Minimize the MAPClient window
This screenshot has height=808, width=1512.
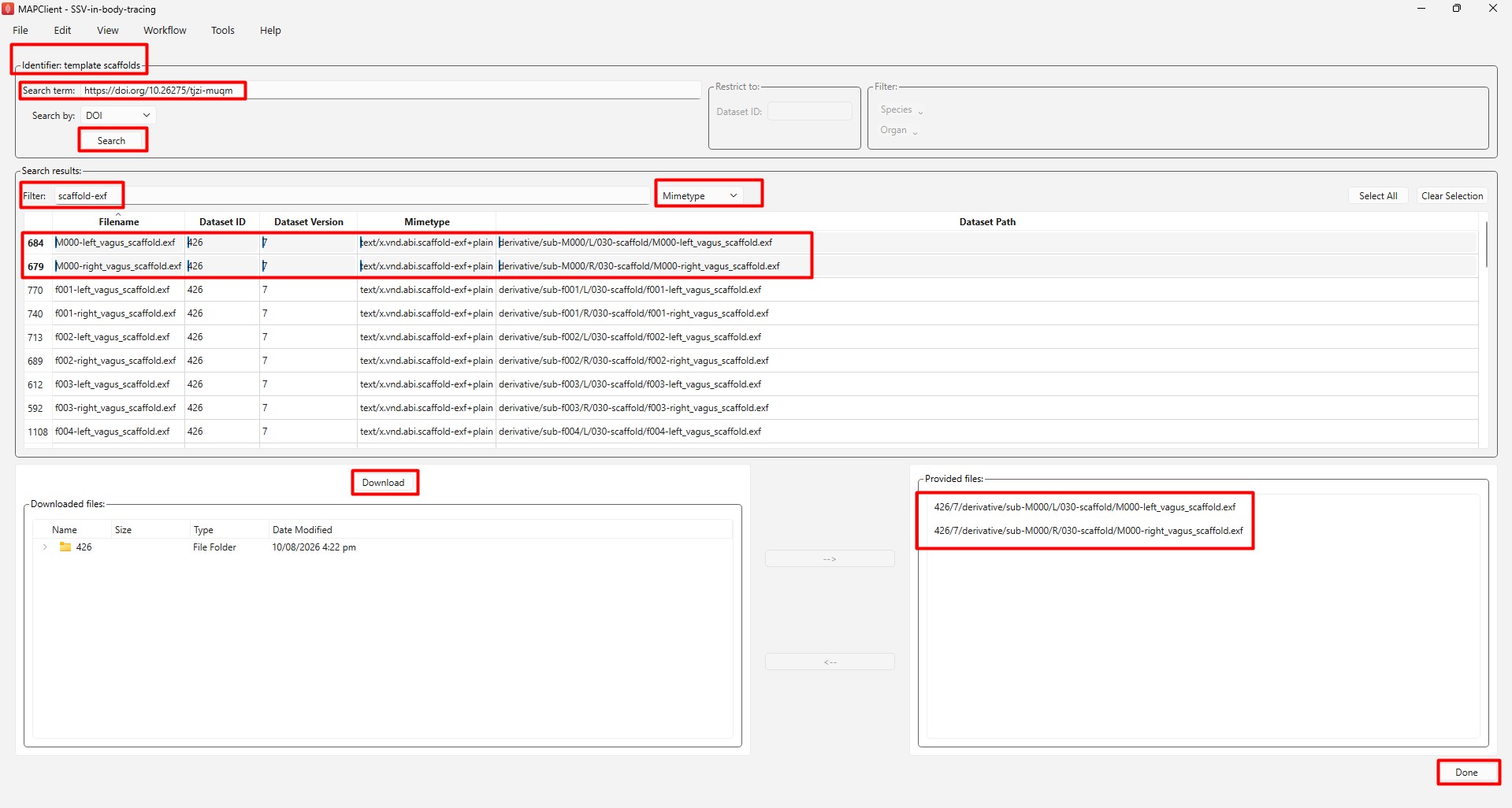tap(1421, 9)
